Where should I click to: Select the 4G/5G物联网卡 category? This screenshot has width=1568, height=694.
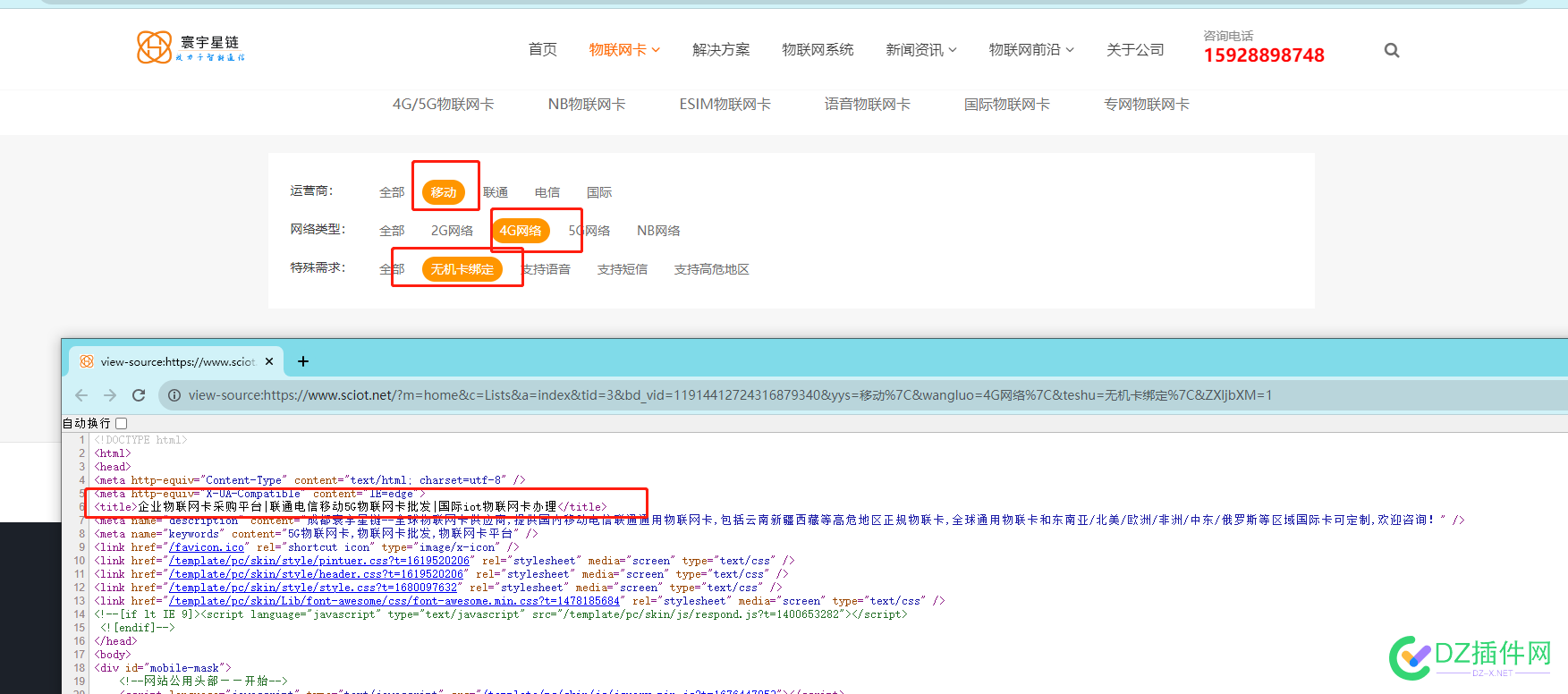(443, 105)
